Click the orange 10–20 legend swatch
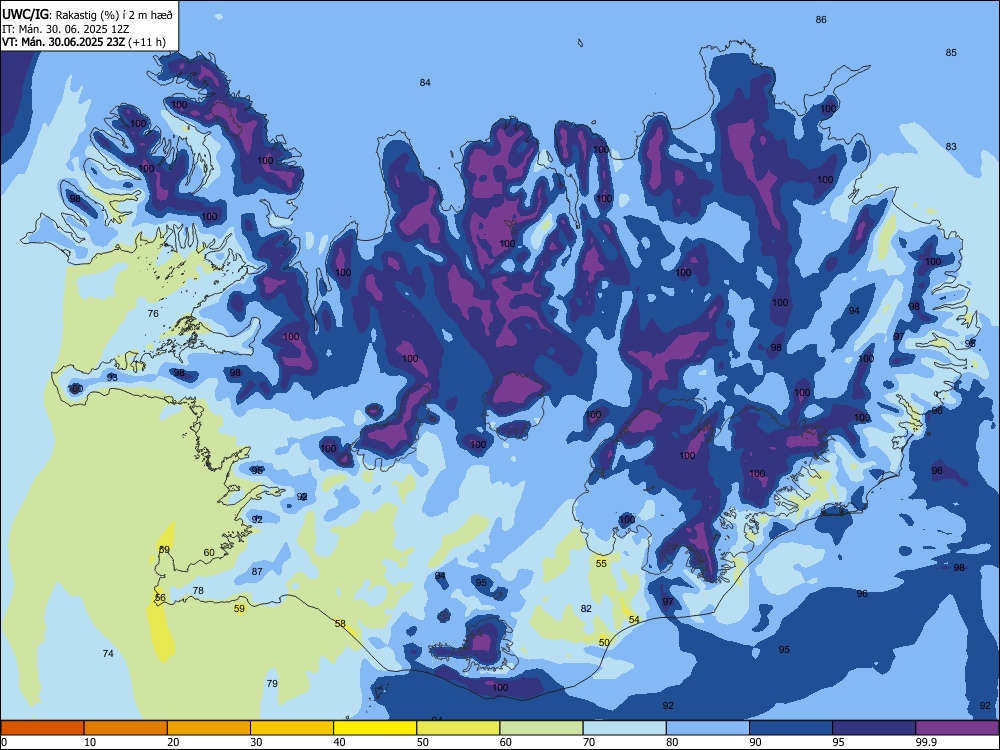This screenshot has width=1000, height=750. [126, 728]
